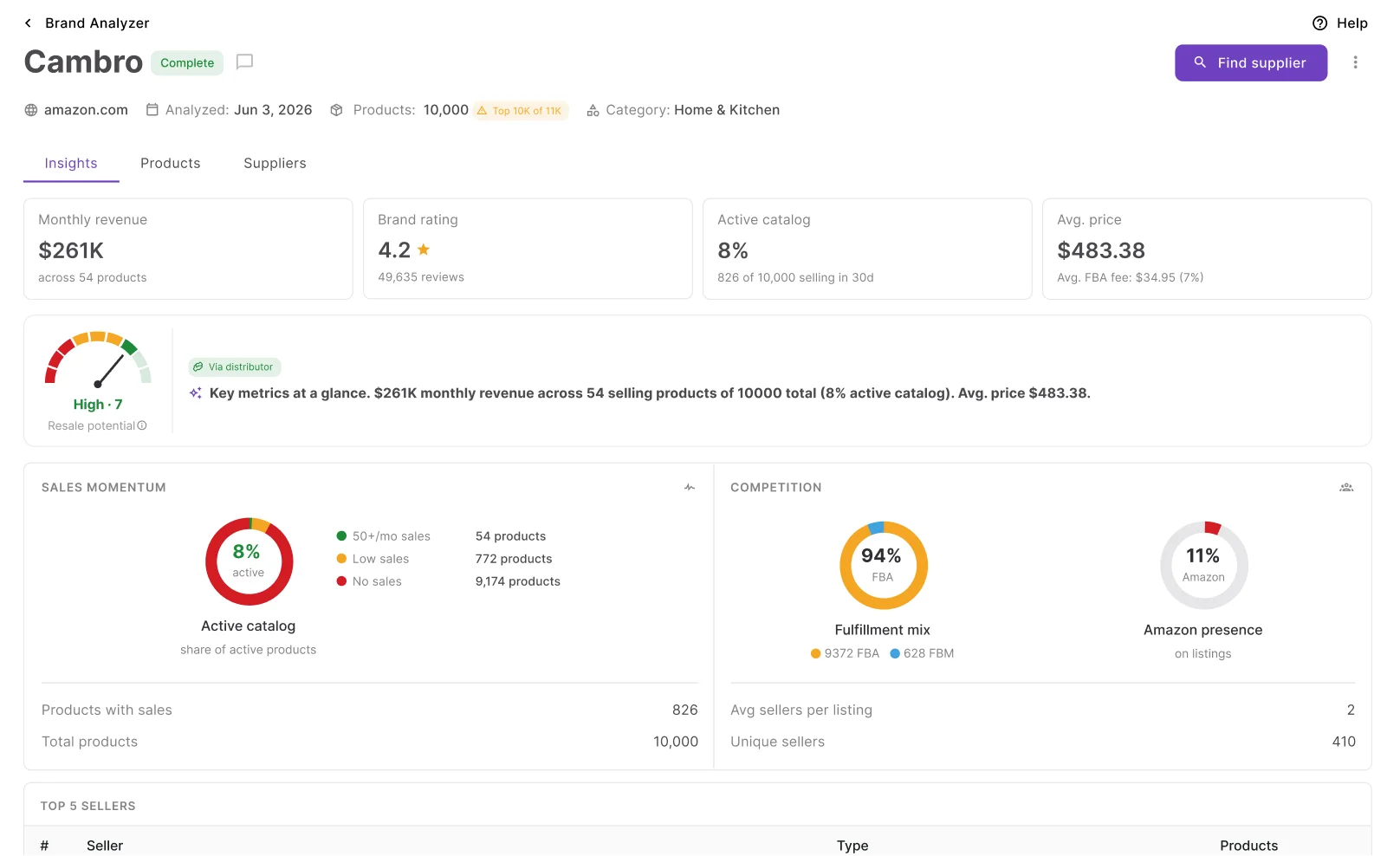Open the Products tab

pos(170,164)
